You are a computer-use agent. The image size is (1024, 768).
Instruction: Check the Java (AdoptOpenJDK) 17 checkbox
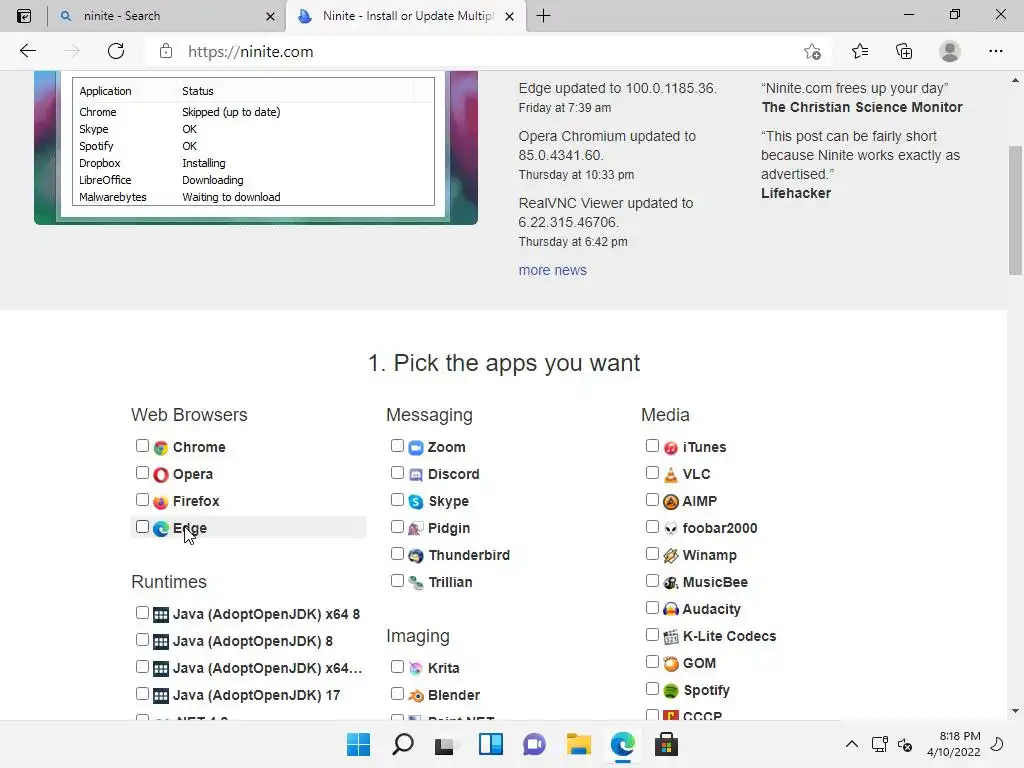point(142,694)
